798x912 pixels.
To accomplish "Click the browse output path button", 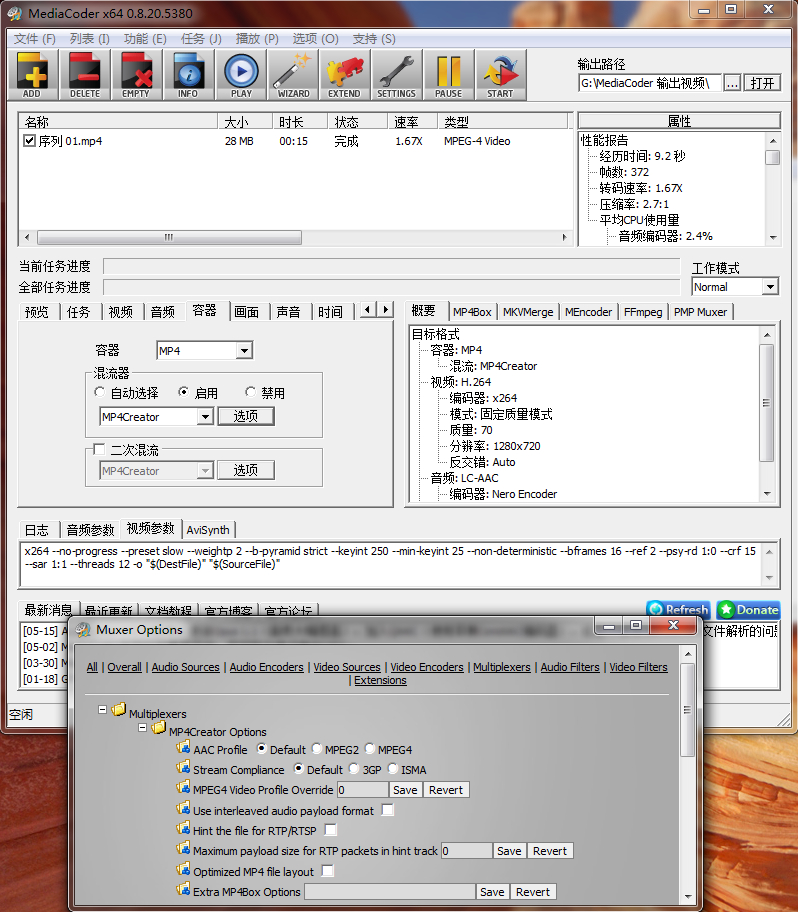I will click(x=732, y=83).
